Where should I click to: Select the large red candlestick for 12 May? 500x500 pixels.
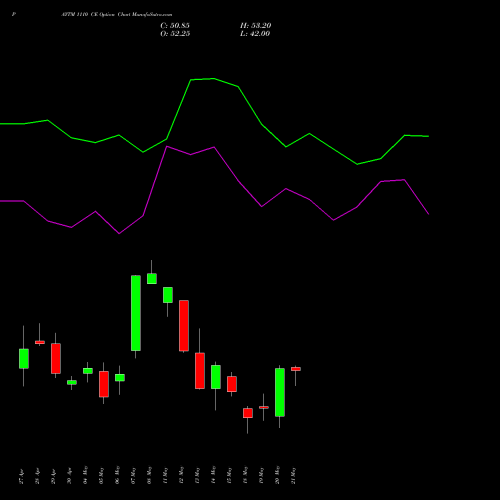tap(184, 326)
